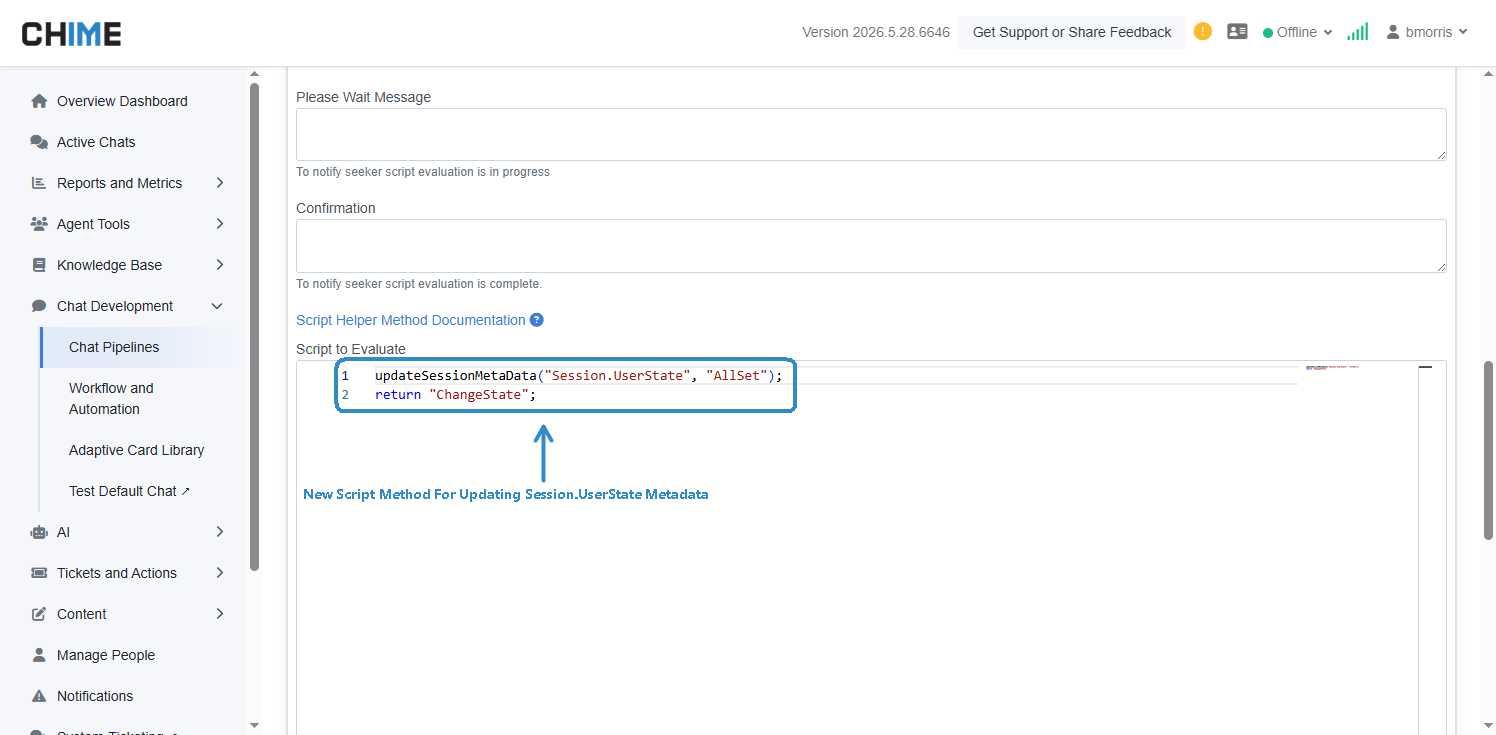The height and width of the screenshot is (735, 1496).
Task: Expand the Knowledge Base chevron
Action: pos(220,265)
